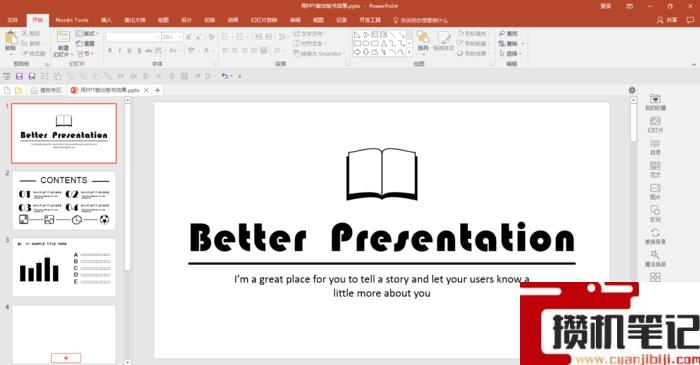Click the Find magnifier icon

[x=502, y=33]
